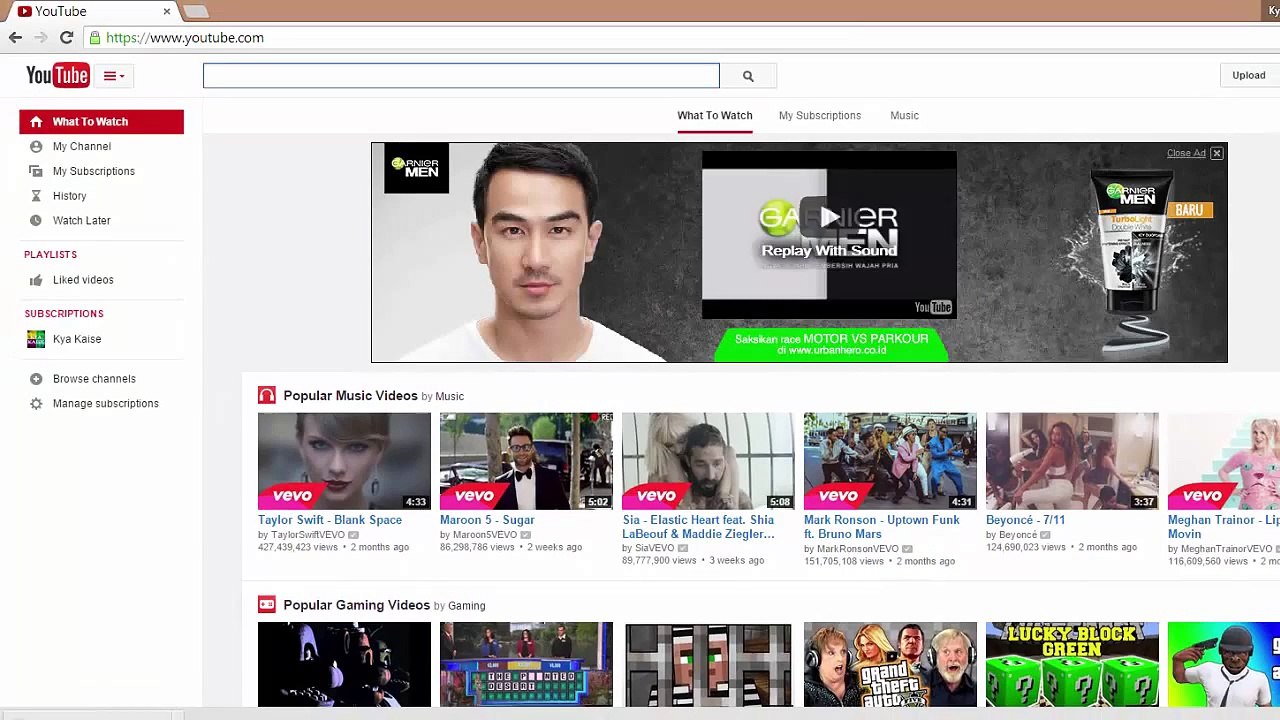This screenshot has height=720, width=1280.
Task: Click the thumbs-up Liked videos icon
Action: [x=36, y=280]
